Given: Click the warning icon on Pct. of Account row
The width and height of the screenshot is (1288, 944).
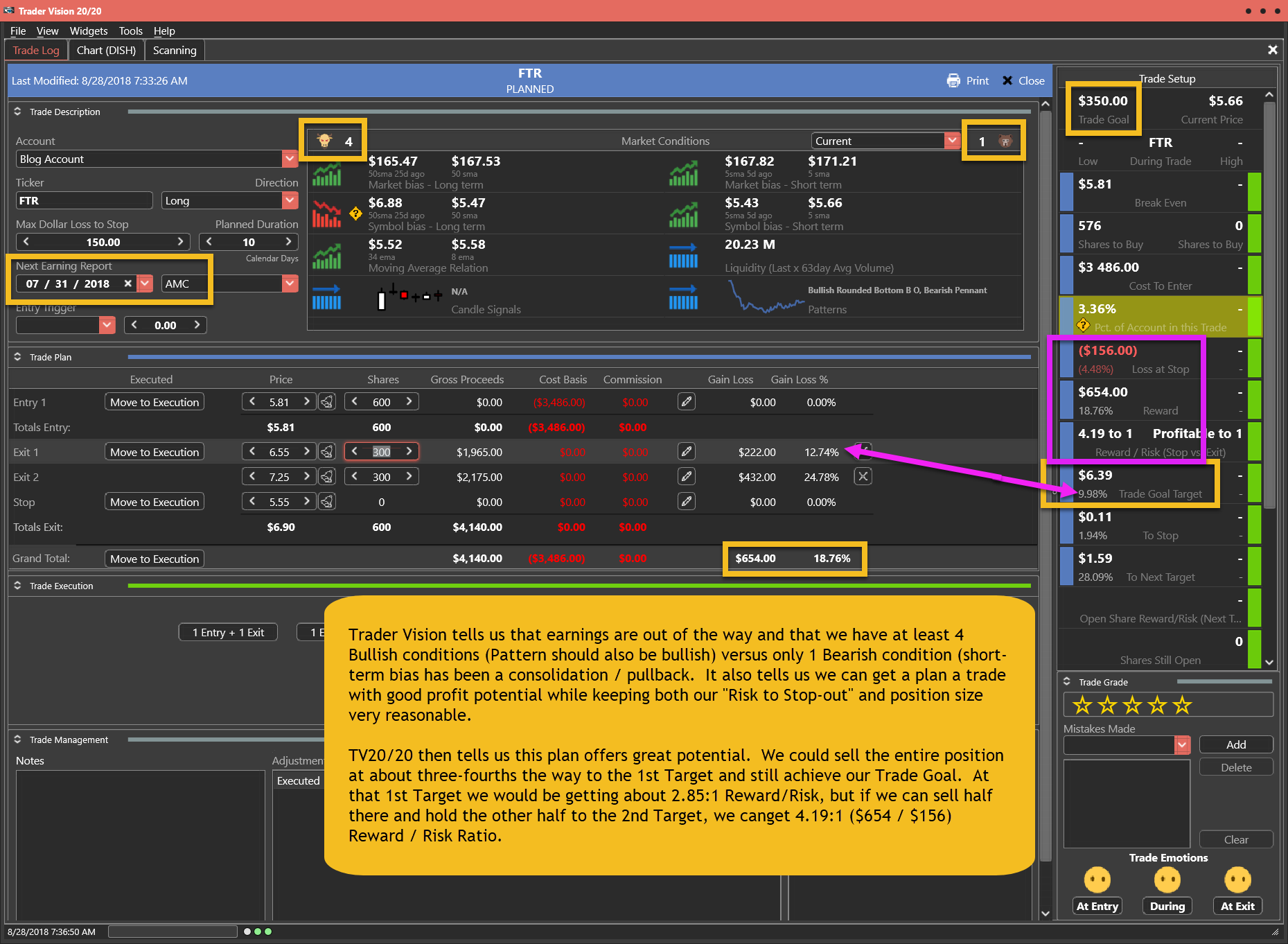Looking at the screenshot, I should [1083, 325].
